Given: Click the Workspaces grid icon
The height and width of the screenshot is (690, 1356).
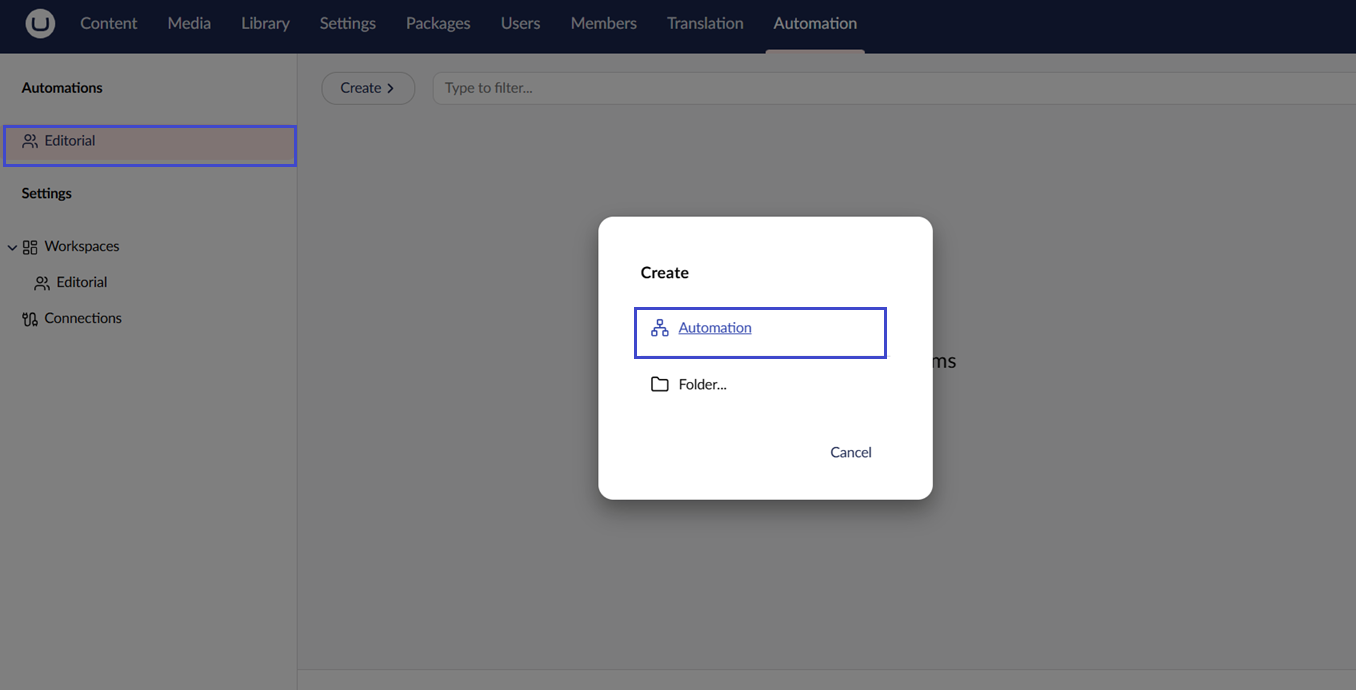Looking at the screenshot, I should (30, 247).
